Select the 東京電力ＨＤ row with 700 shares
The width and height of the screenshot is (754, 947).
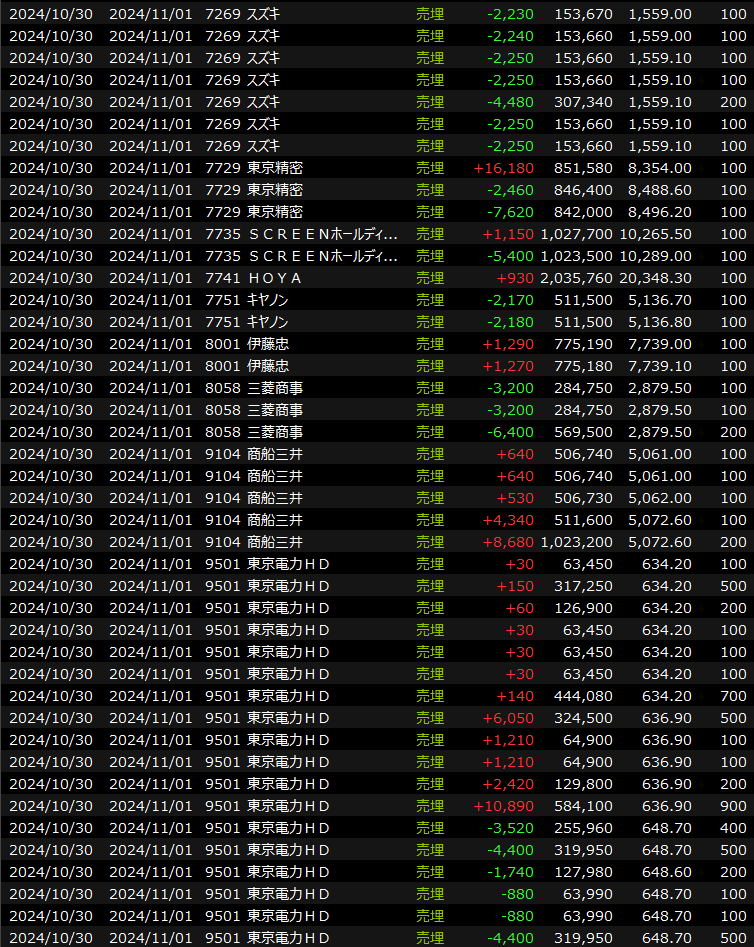(376, 696)
